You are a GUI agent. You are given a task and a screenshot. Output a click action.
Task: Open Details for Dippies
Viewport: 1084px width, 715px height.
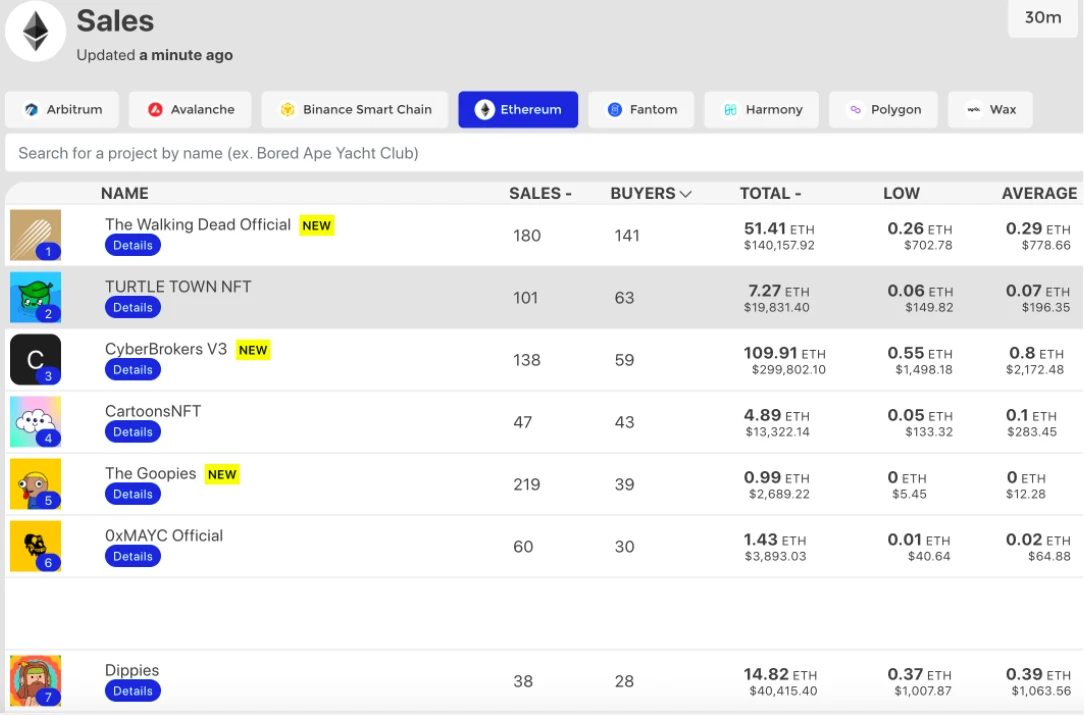click(x=133, y=691)
